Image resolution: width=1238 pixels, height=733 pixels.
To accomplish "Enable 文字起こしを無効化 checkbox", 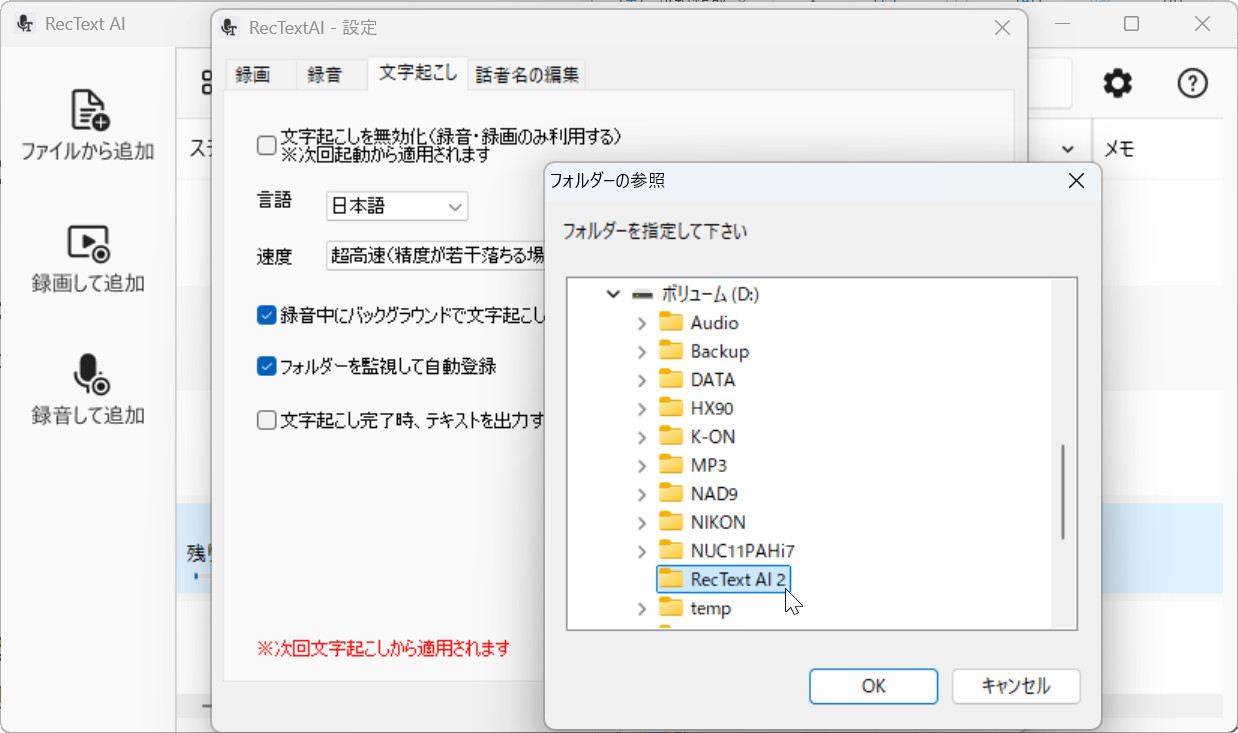I will [267, 146].
